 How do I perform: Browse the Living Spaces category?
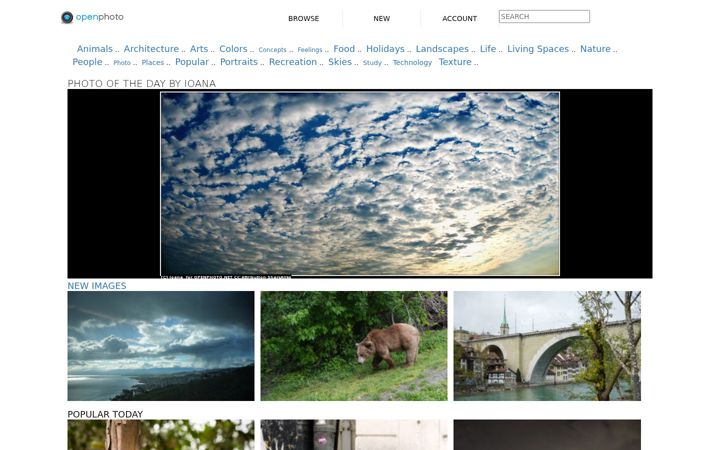[x=538, y=49]
